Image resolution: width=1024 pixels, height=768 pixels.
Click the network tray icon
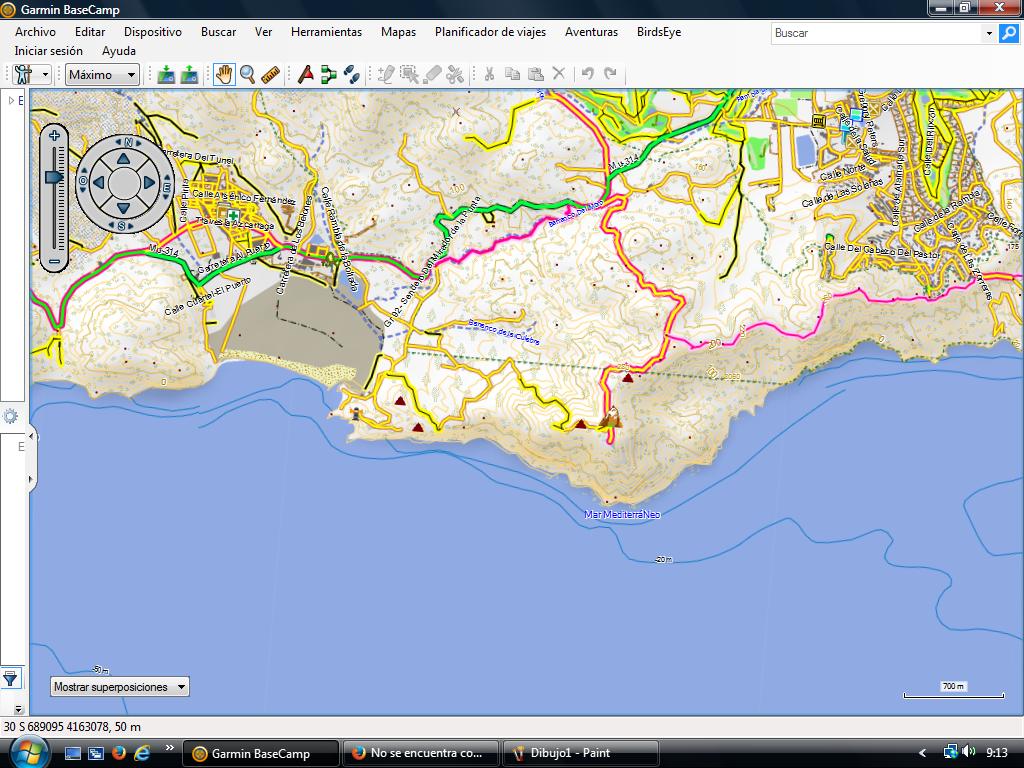tap(950, 752)
